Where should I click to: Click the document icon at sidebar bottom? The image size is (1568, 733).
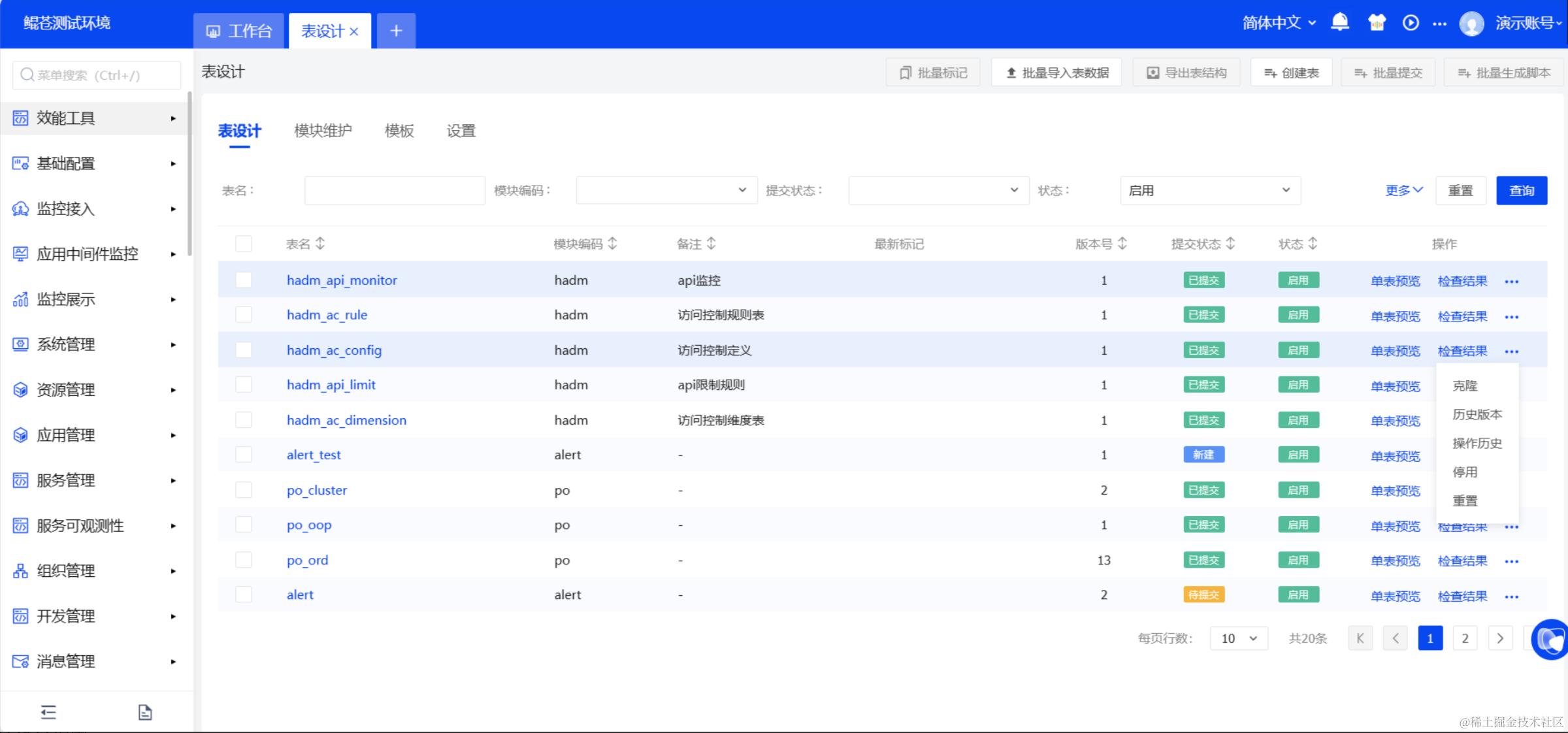tap(145, 712)
